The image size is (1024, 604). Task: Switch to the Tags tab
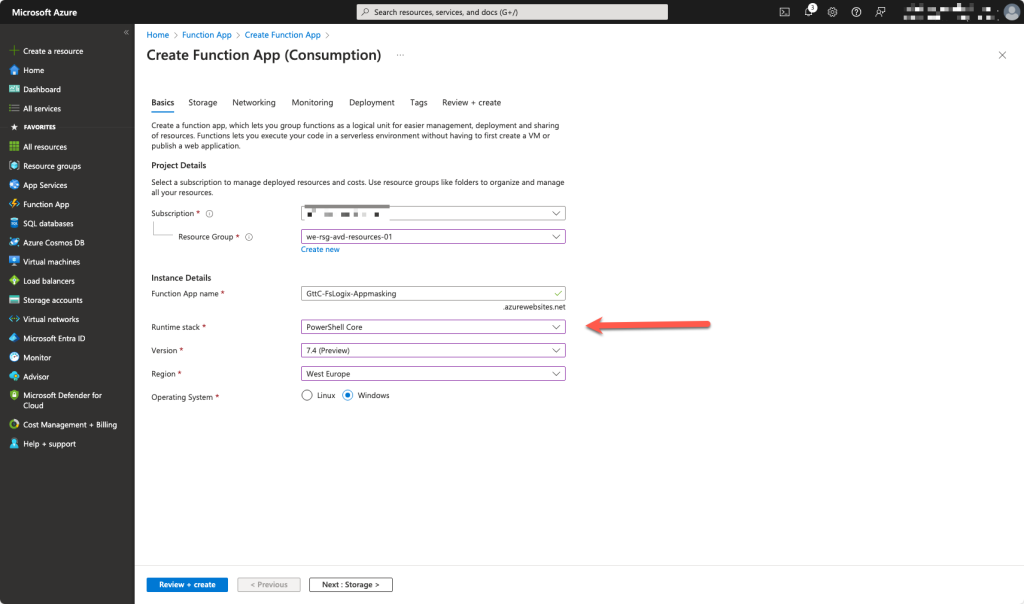(x=419, y=103)
